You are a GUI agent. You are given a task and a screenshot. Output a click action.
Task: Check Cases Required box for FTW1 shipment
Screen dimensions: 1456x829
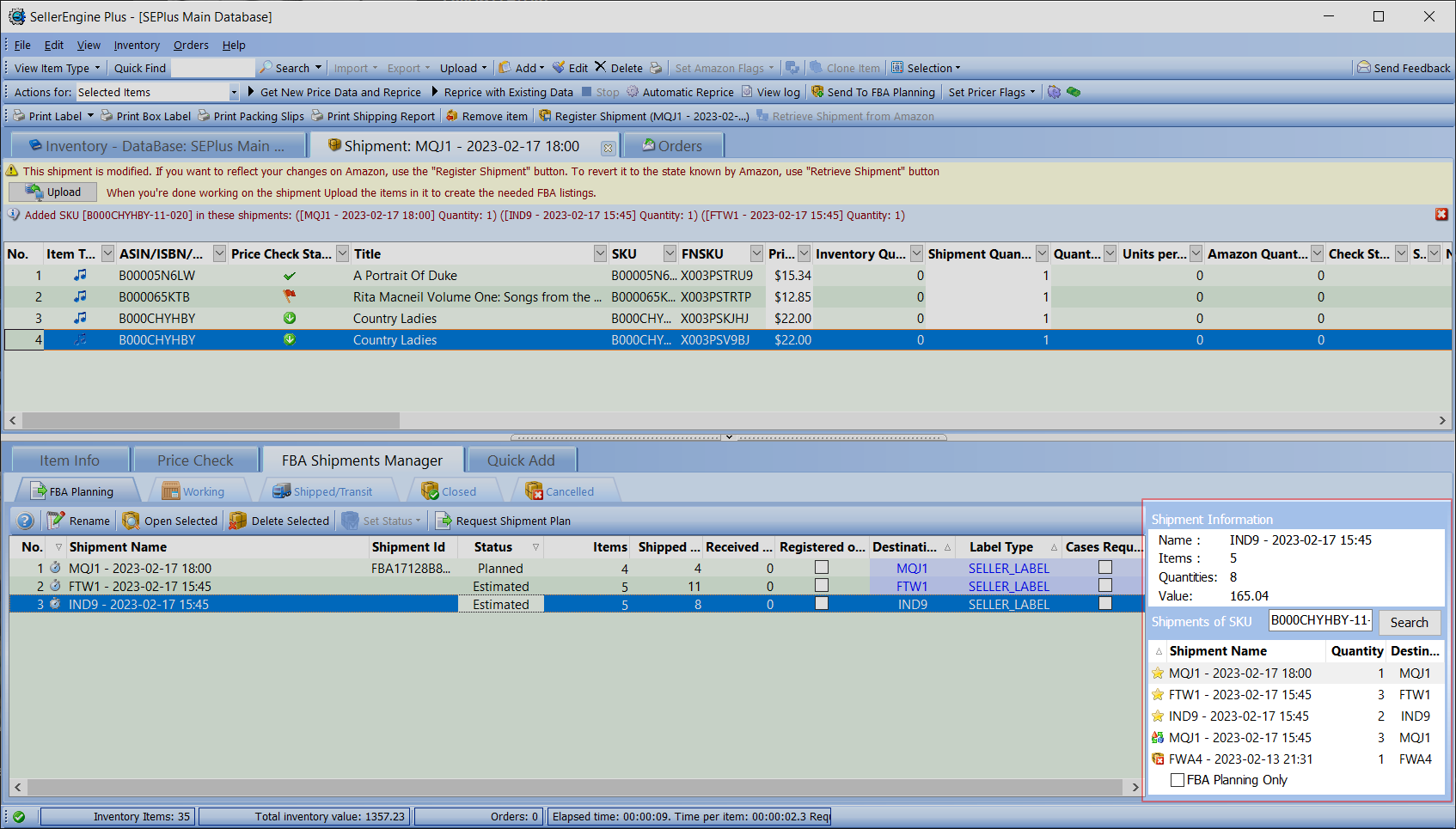1105,585
